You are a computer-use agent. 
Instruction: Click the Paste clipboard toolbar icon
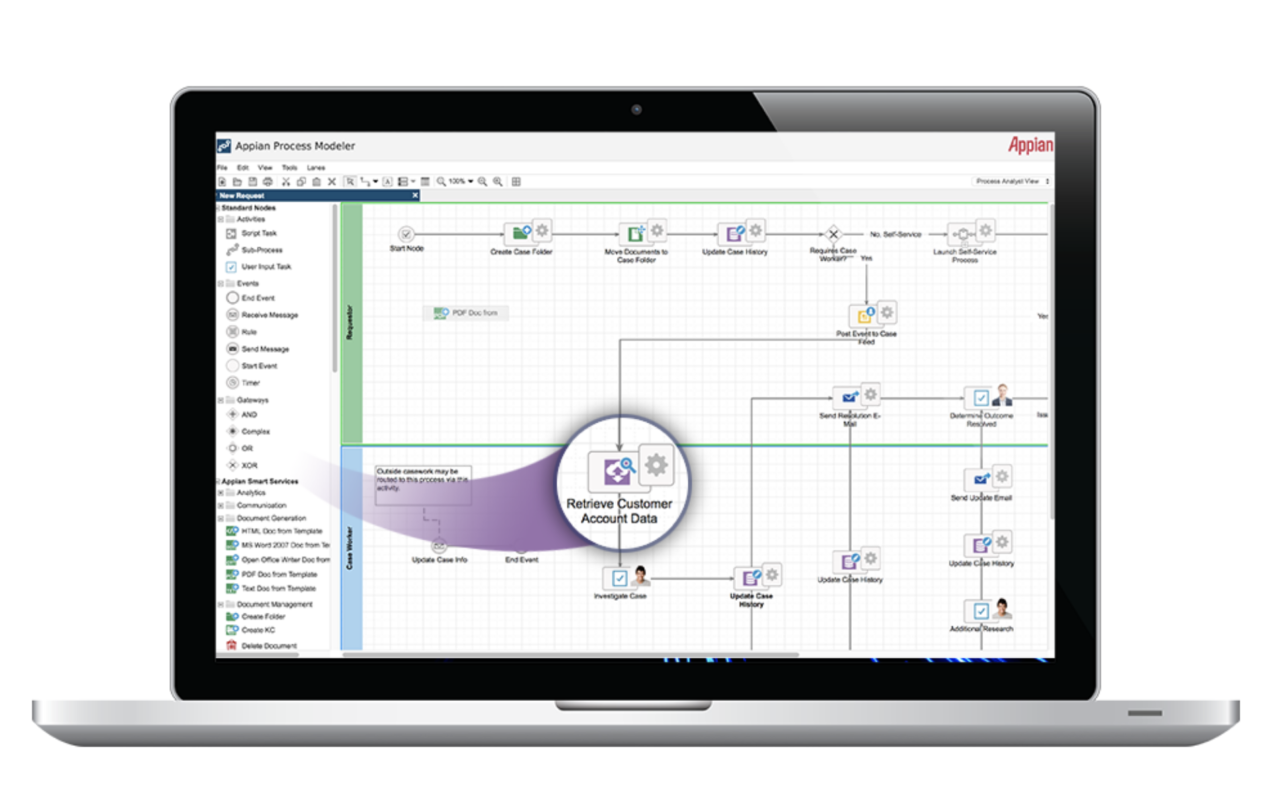pyautogui.click(x=316, y=182)
